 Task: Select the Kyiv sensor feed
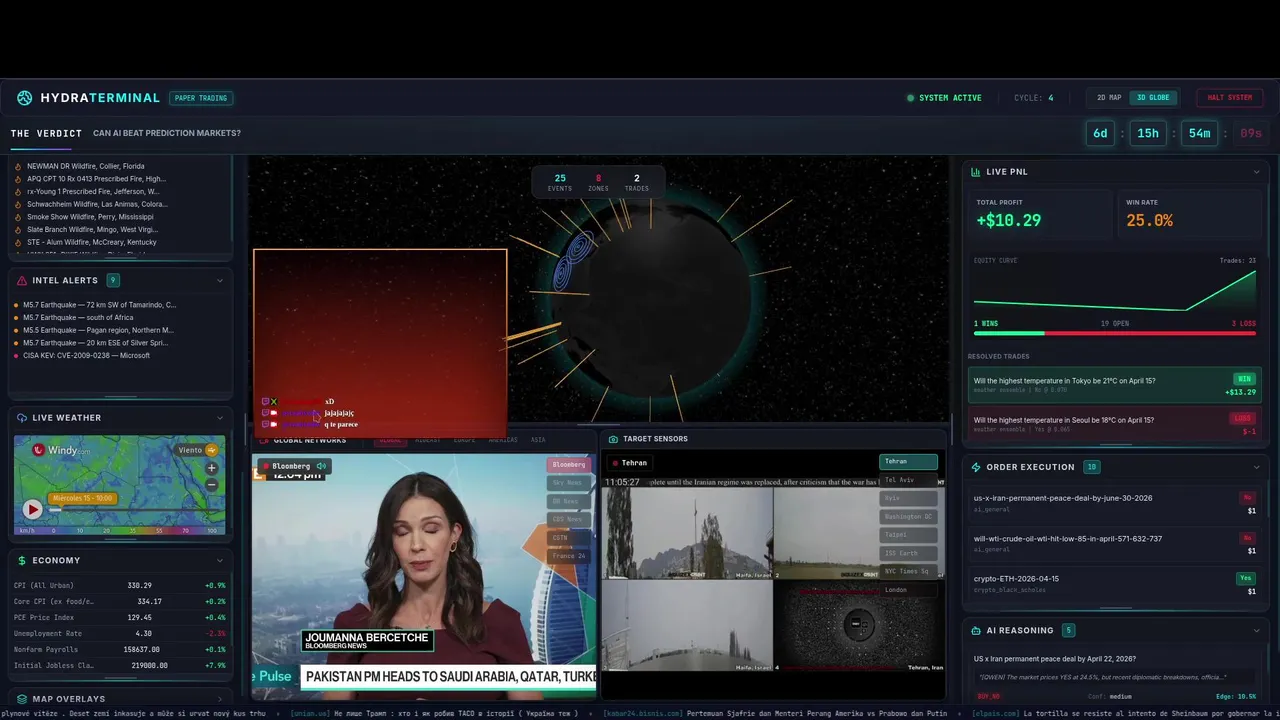coord(909,498)
